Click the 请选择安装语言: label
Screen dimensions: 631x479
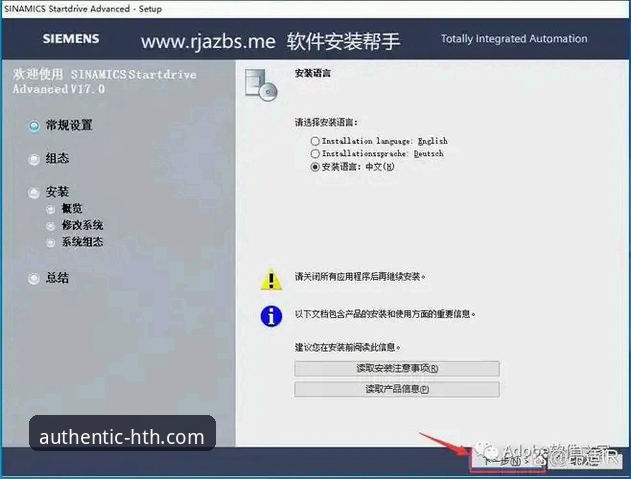coord(326,122)
